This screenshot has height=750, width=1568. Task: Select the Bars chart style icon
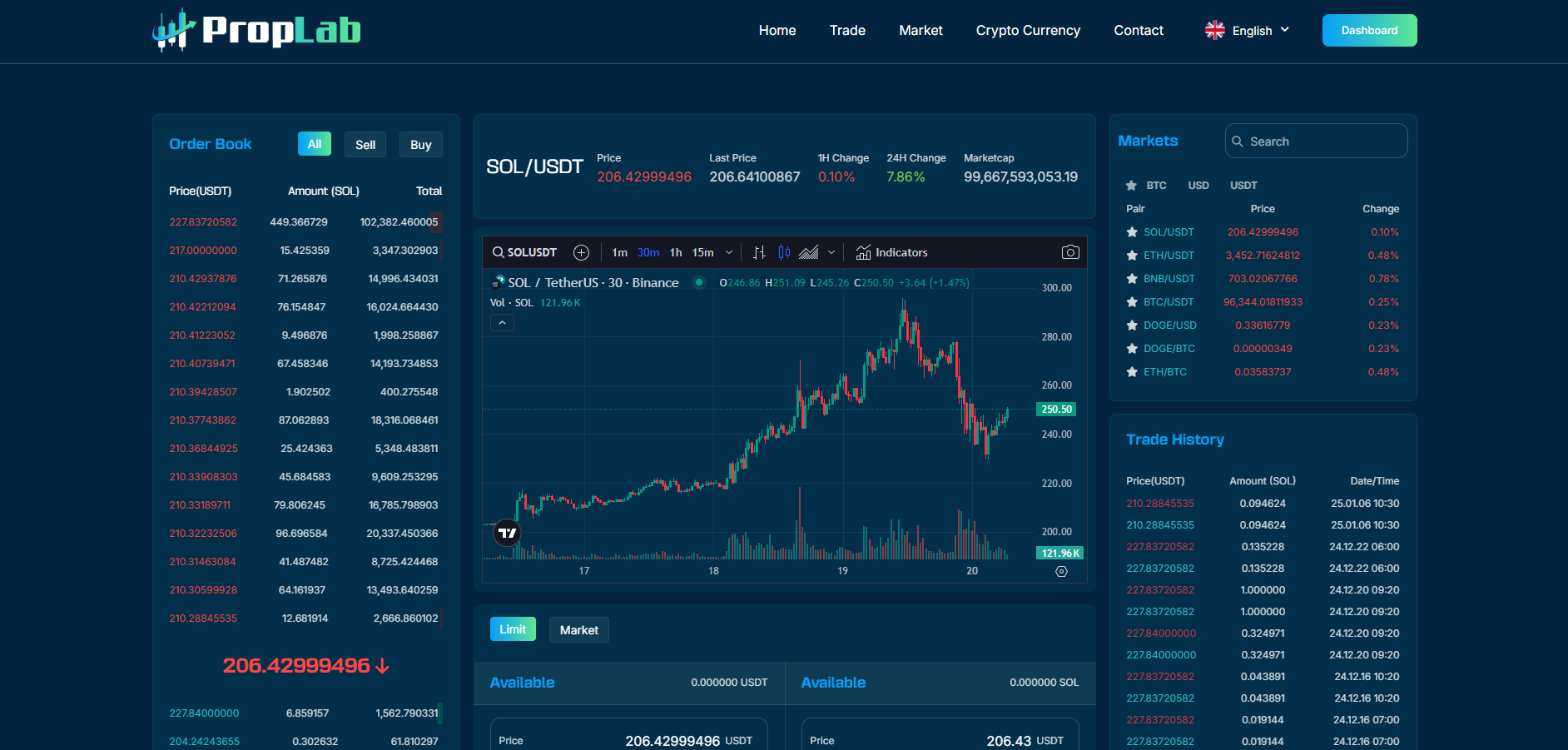pos(759,252)
